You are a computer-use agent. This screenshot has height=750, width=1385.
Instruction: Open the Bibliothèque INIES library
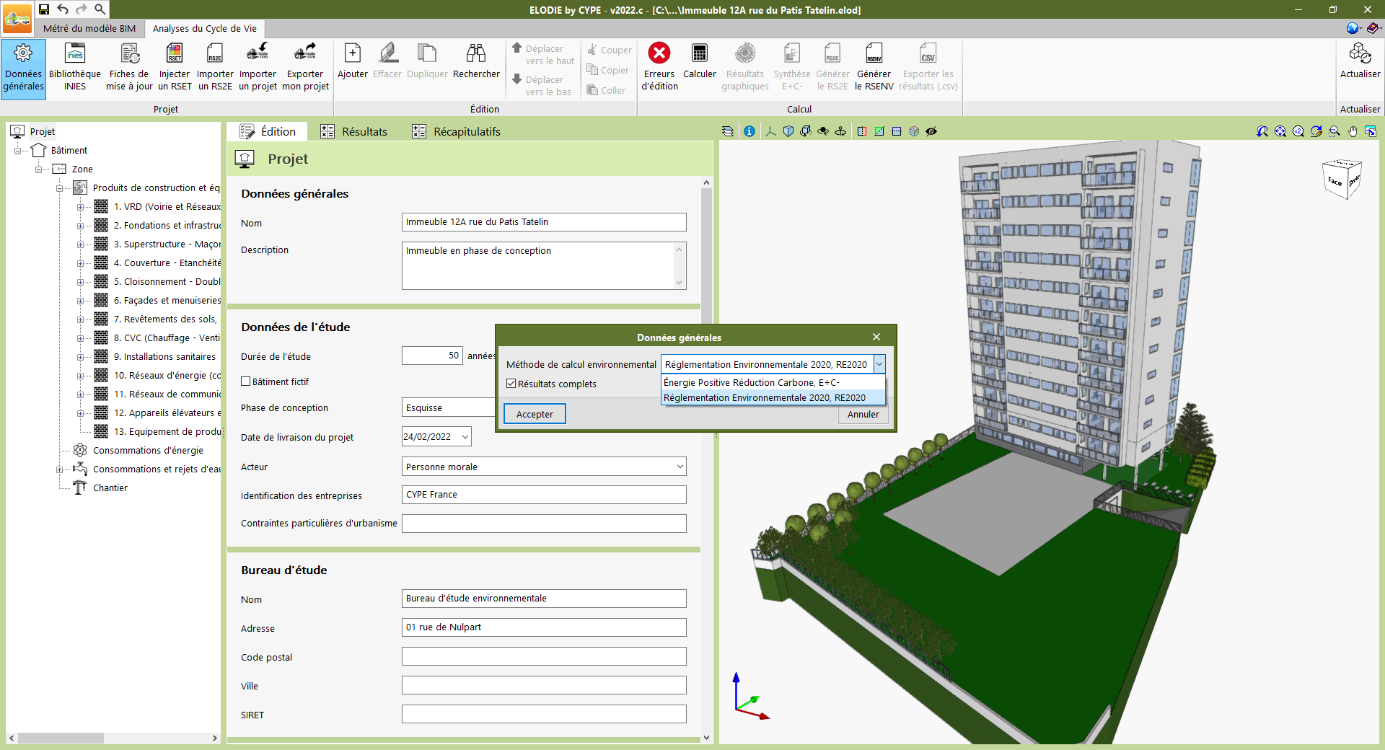point(75,68)
